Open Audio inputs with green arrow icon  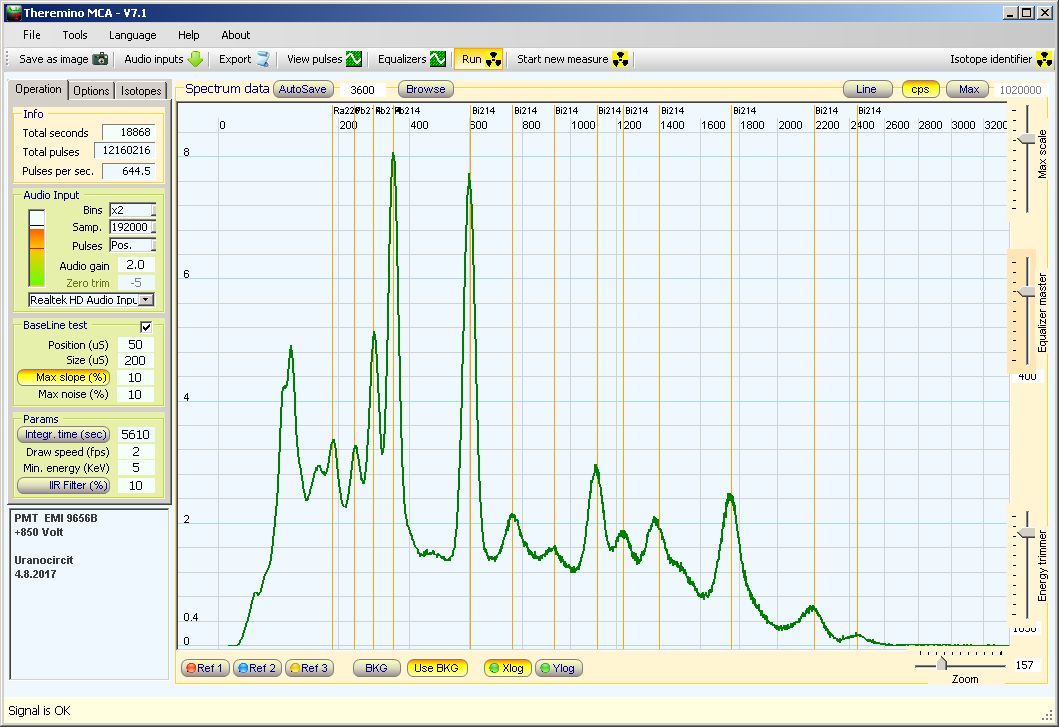pos(195,59)
